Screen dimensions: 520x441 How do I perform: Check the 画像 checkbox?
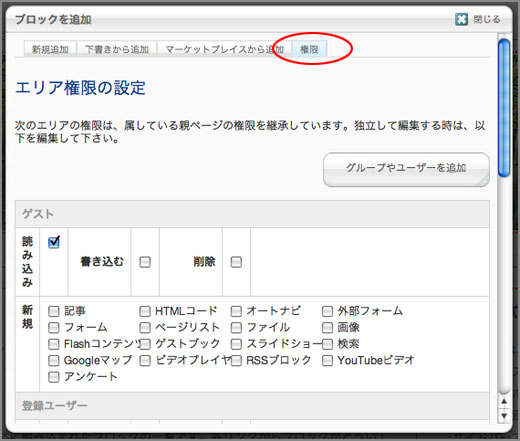point(327,328)
